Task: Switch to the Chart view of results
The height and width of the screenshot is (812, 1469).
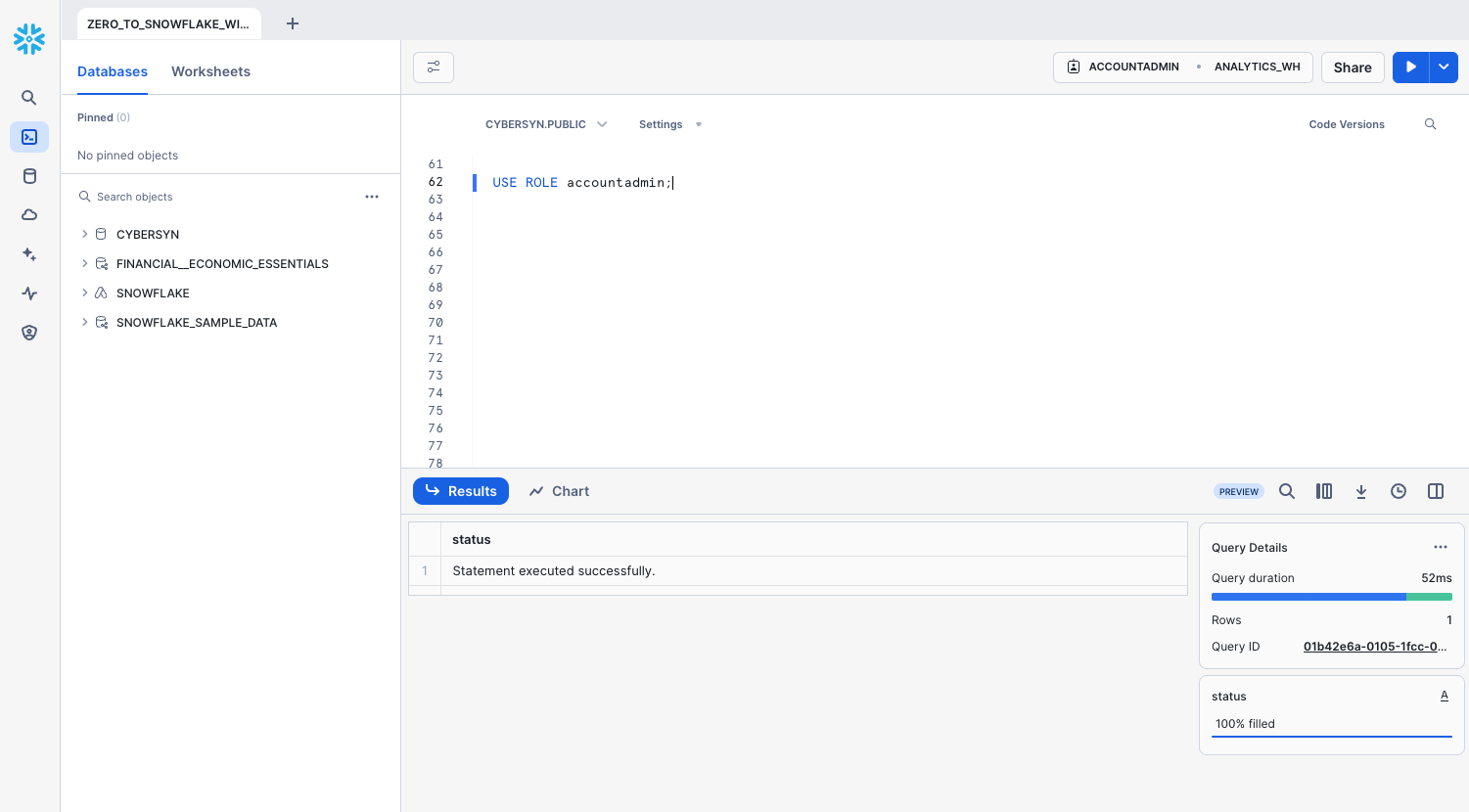Action: (x=558, y=491)
